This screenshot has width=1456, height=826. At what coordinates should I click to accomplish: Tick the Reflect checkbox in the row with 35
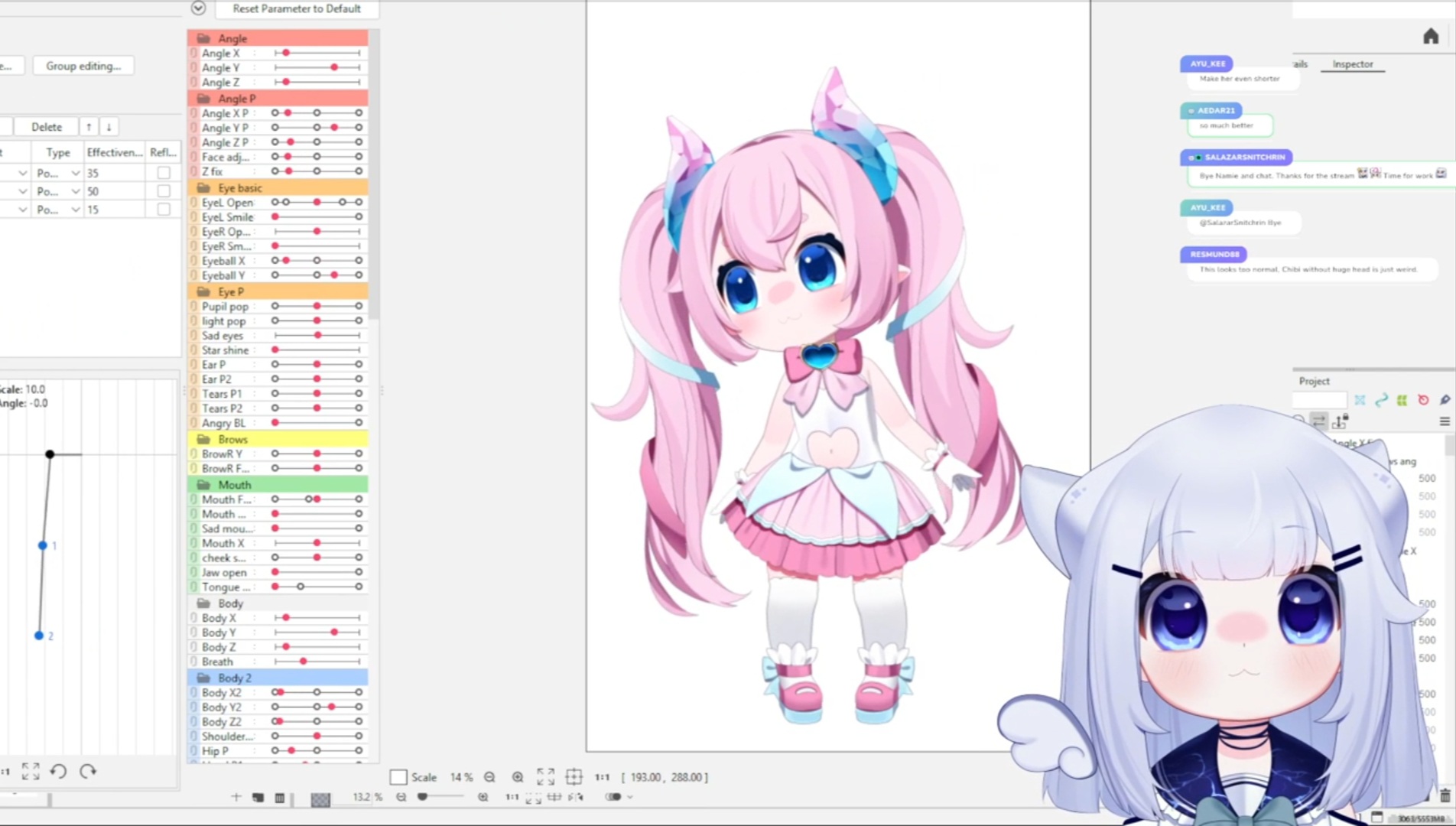164,173
